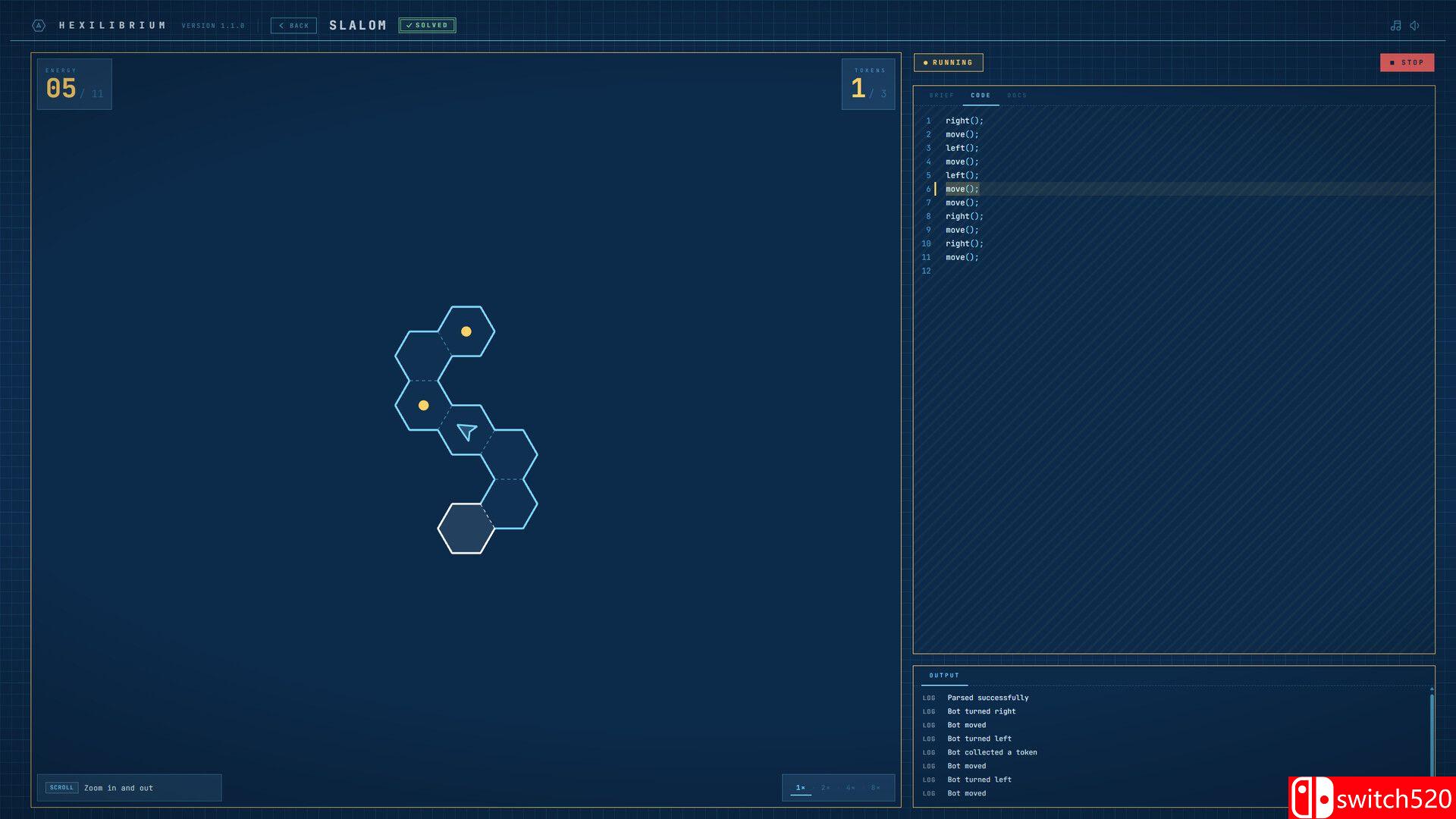Open the Docs tab
1456x819 pixels.
click(1017, 96)
